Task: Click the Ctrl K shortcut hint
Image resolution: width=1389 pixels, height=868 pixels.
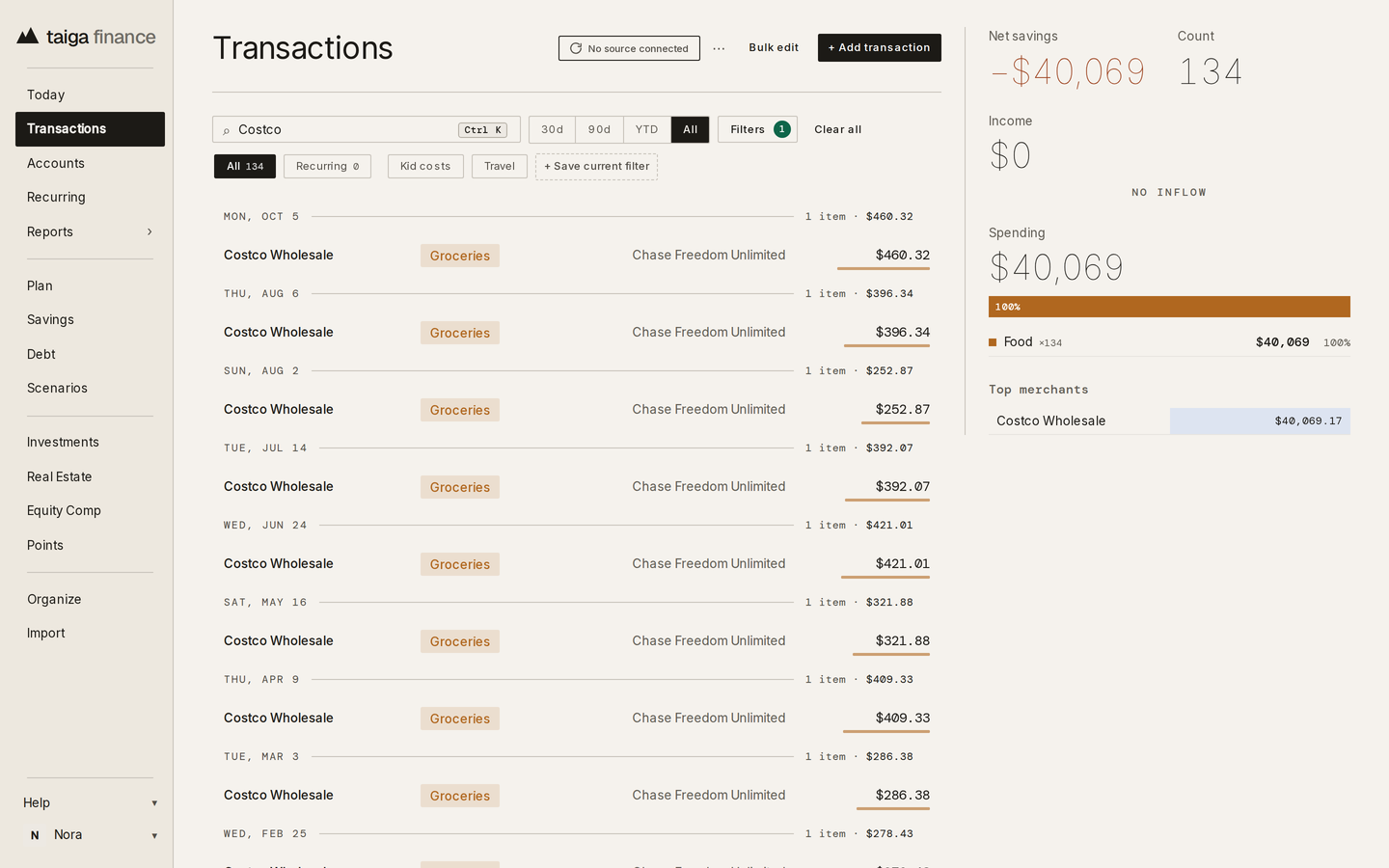Action: coord(483,130)
